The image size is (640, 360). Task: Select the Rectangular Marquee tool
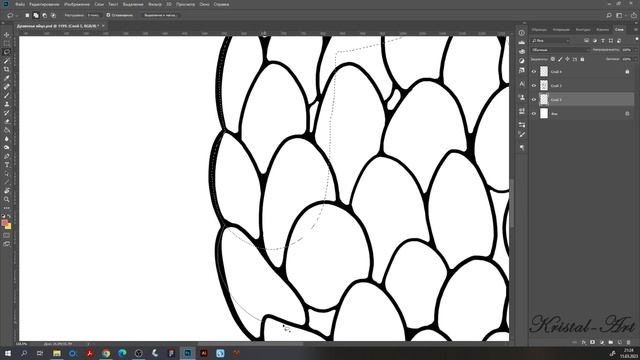pos(7,43)
